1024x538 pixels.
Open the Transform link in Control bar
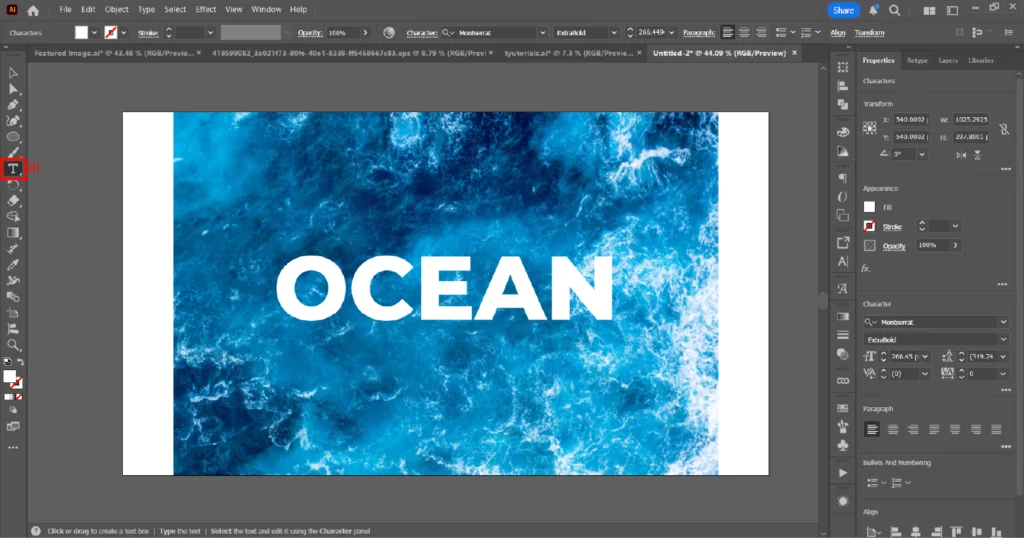869,33
